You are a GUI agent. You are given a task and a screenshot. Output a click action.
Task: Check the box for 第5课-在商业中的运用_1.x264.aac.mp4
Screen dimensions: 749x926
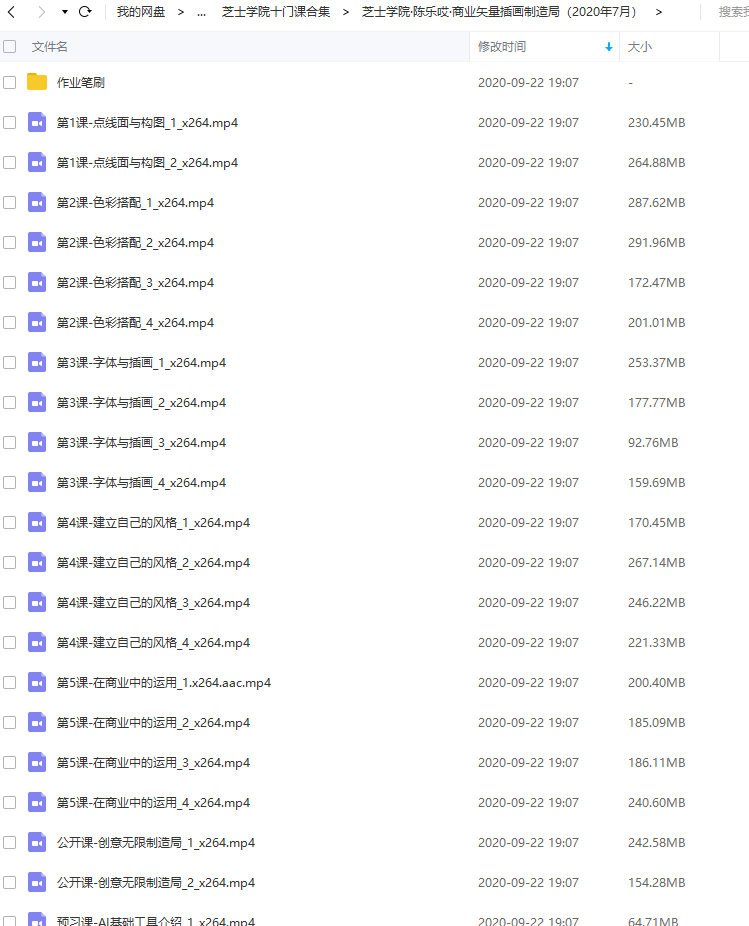[x=9, y=683]
